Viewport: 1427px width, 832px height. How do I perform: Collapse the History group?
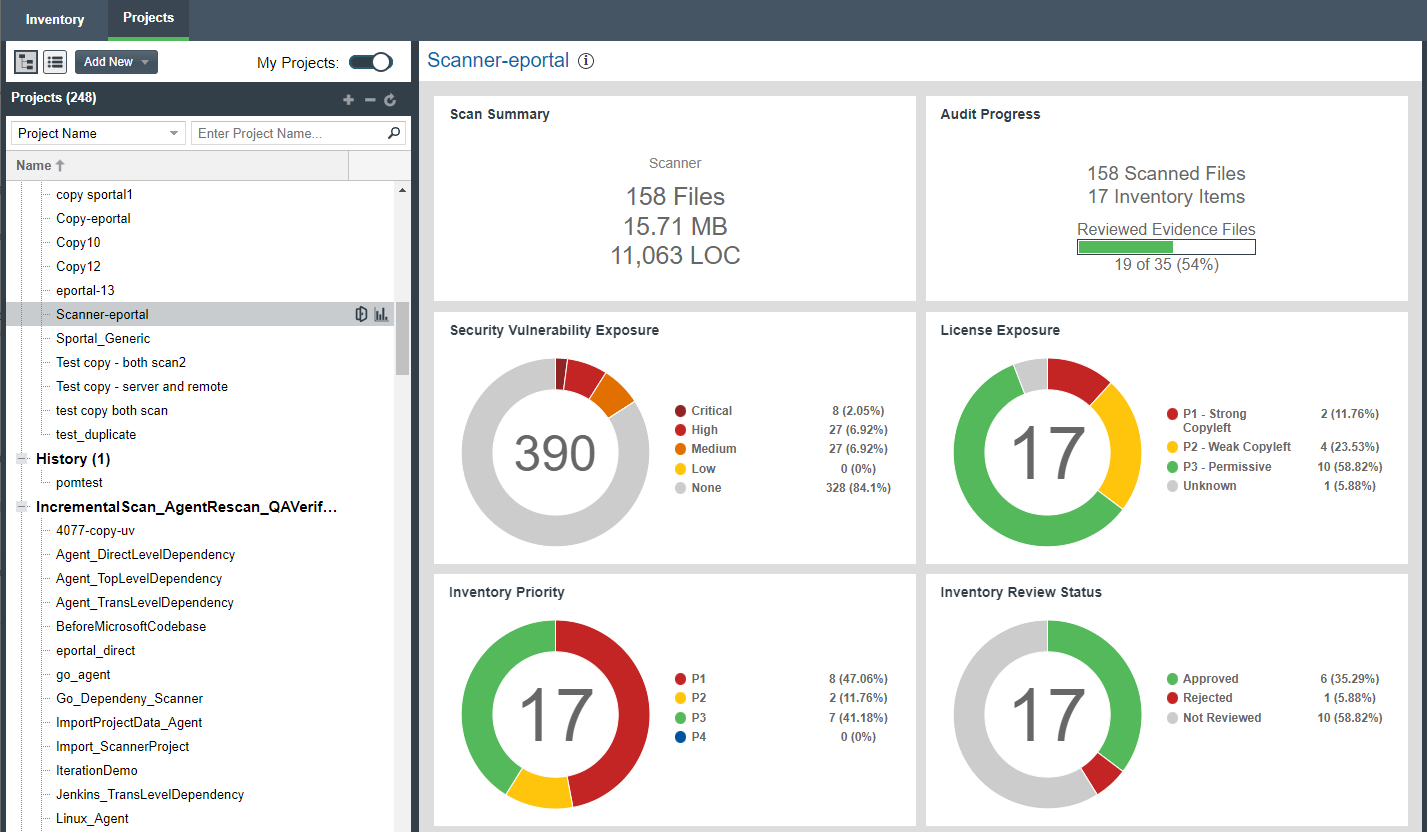[22, 458]
